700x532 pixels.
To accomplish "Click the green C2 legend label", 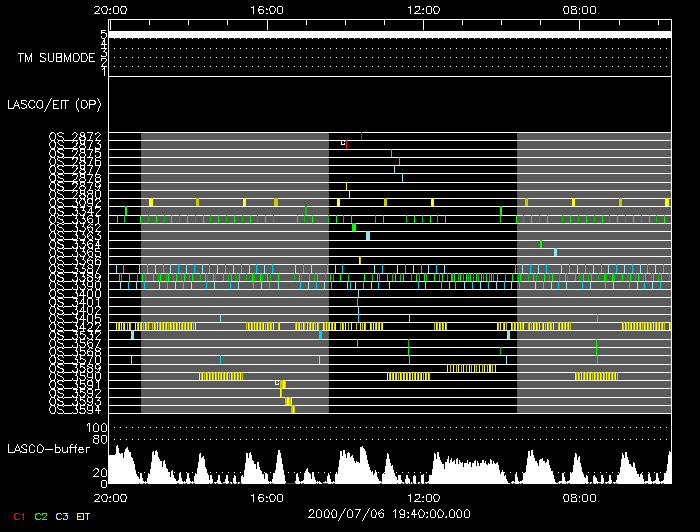I will click(41, 516).
